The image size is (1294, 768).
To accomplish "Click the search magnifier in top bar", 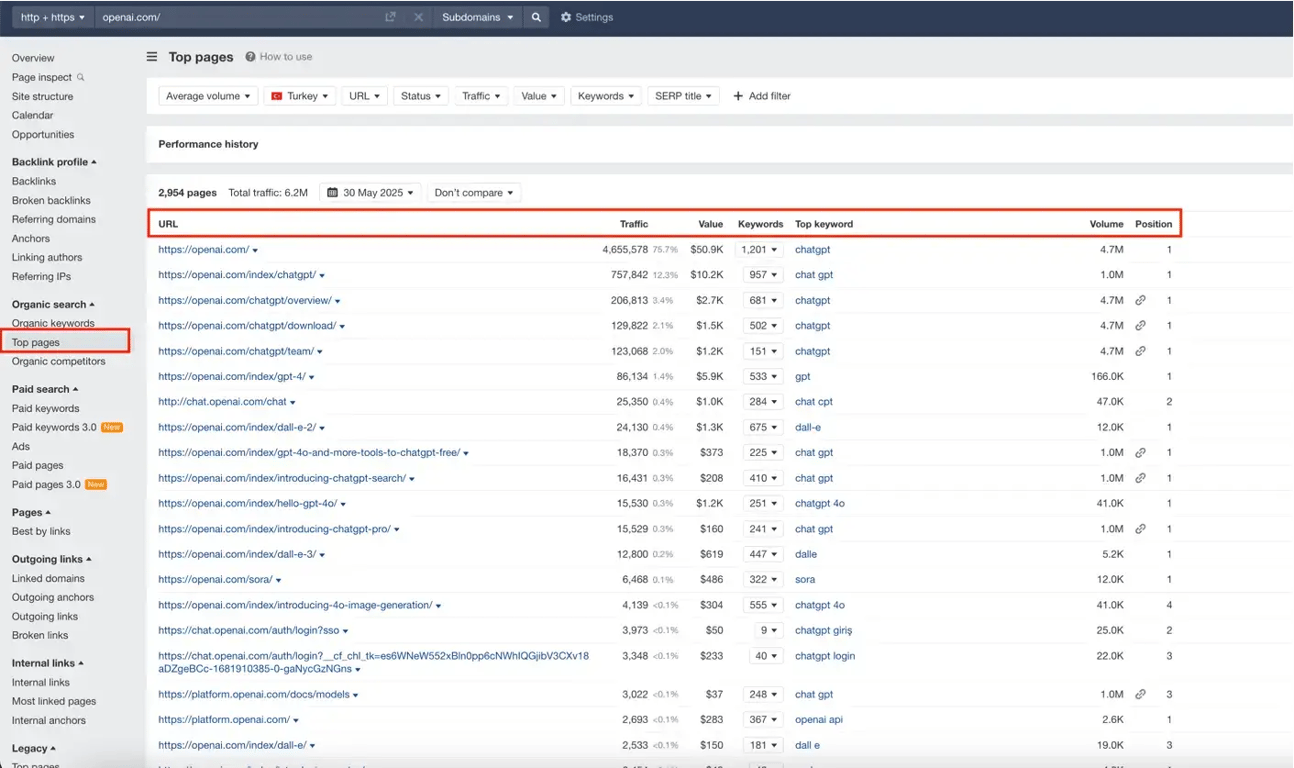I will (535, 17).
